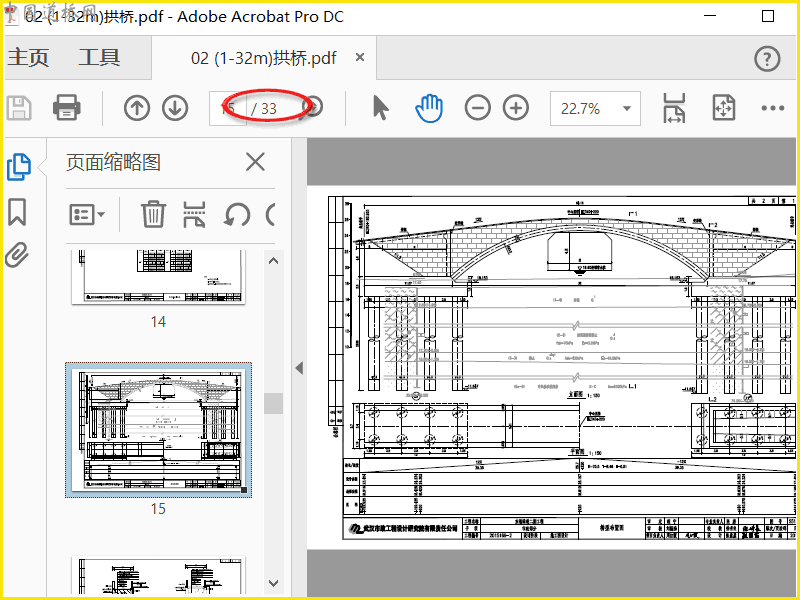
Task: Click thumbnail scrollbar down arrow
Action: [273, 583]
